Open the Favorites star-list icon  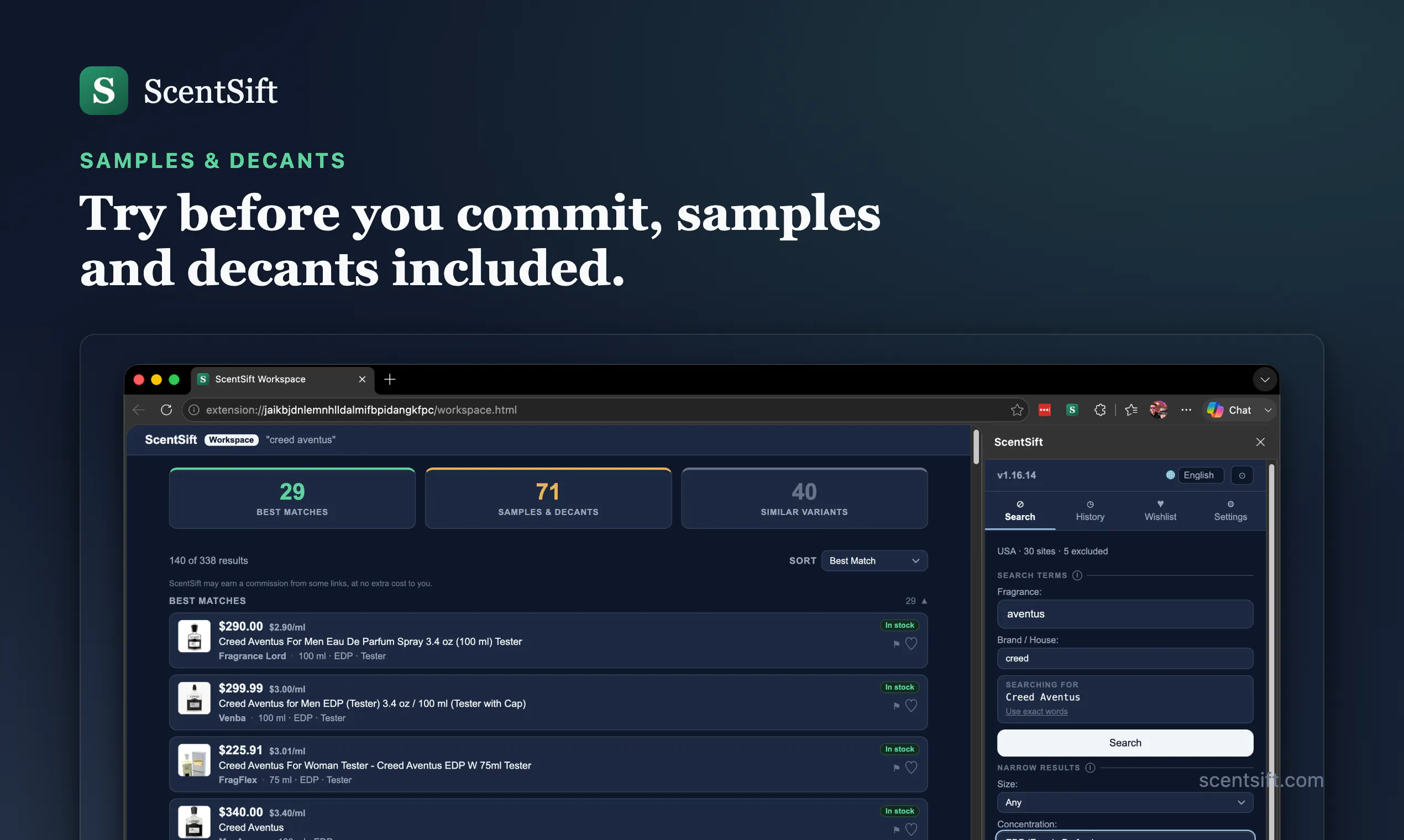click(1131, 410)
